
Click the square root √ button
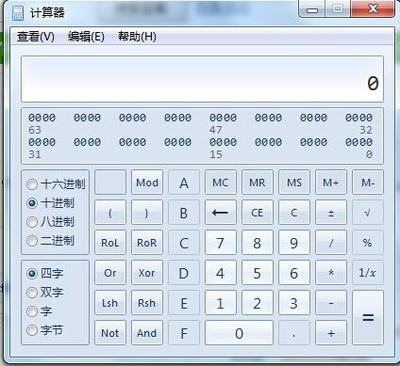click(368, 213)
